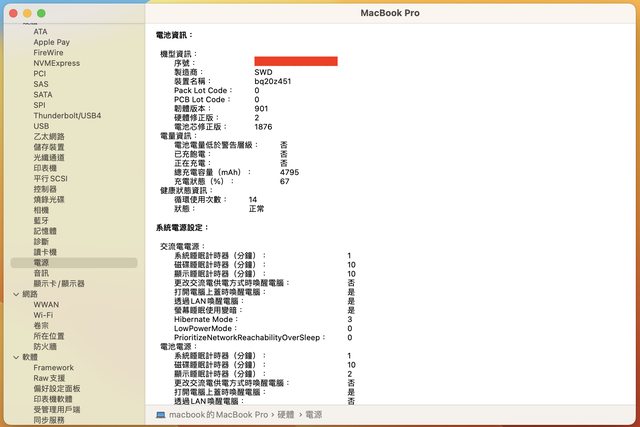The width and height of the screenshot is (640, 427).
Task: Show 儲存裝置 information
Action: point(49,147)
